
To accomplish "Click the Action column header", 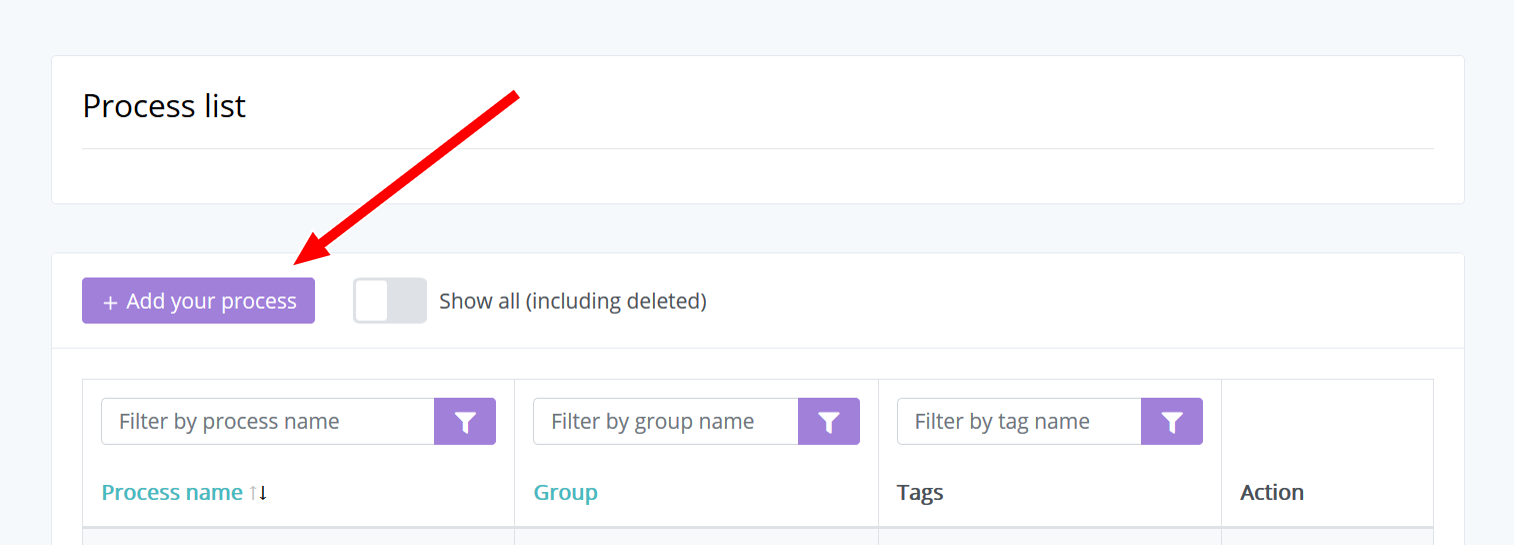I will click(1272, 493).
